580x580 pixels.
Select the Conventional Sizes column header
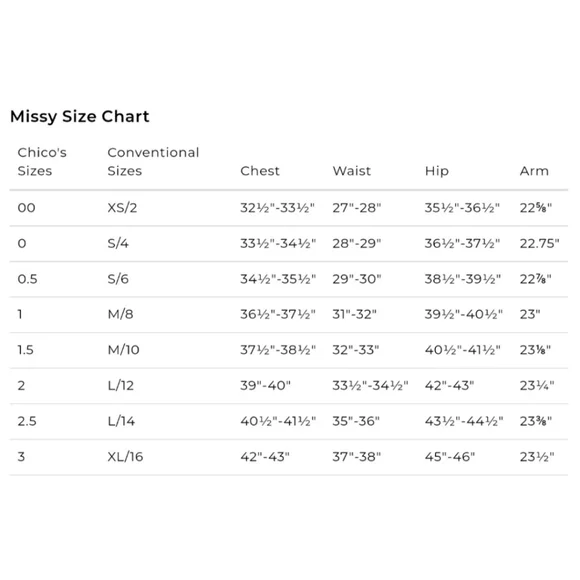coord(153,162)
